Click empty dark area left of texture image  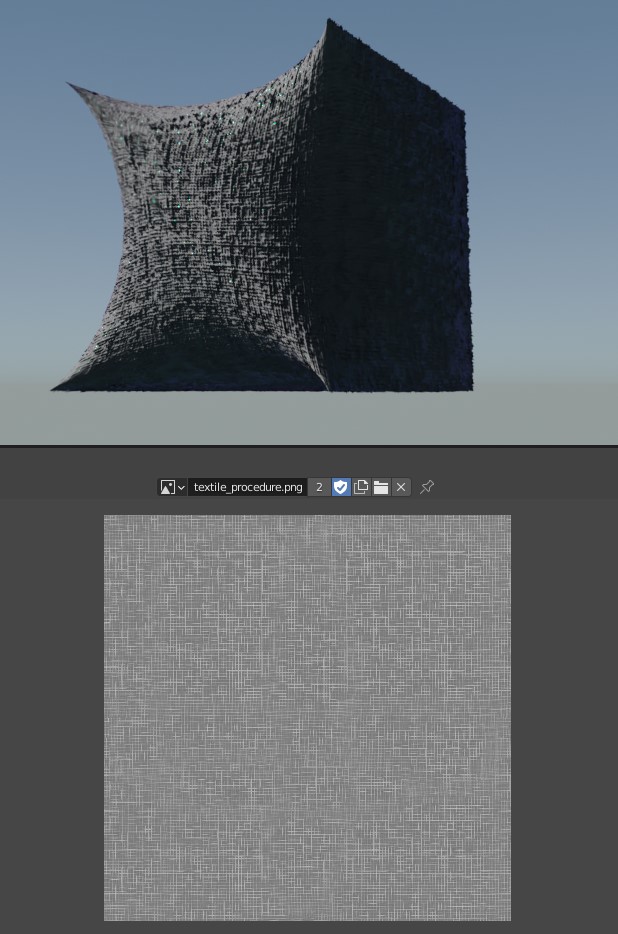click(50, 717)
